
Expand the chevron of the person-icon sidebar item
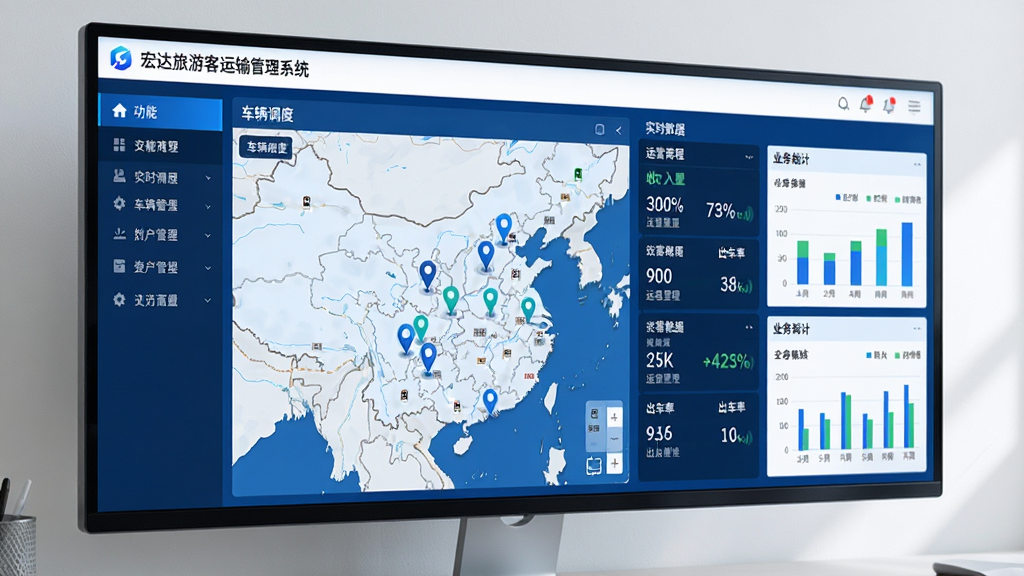tap(208, 178)
